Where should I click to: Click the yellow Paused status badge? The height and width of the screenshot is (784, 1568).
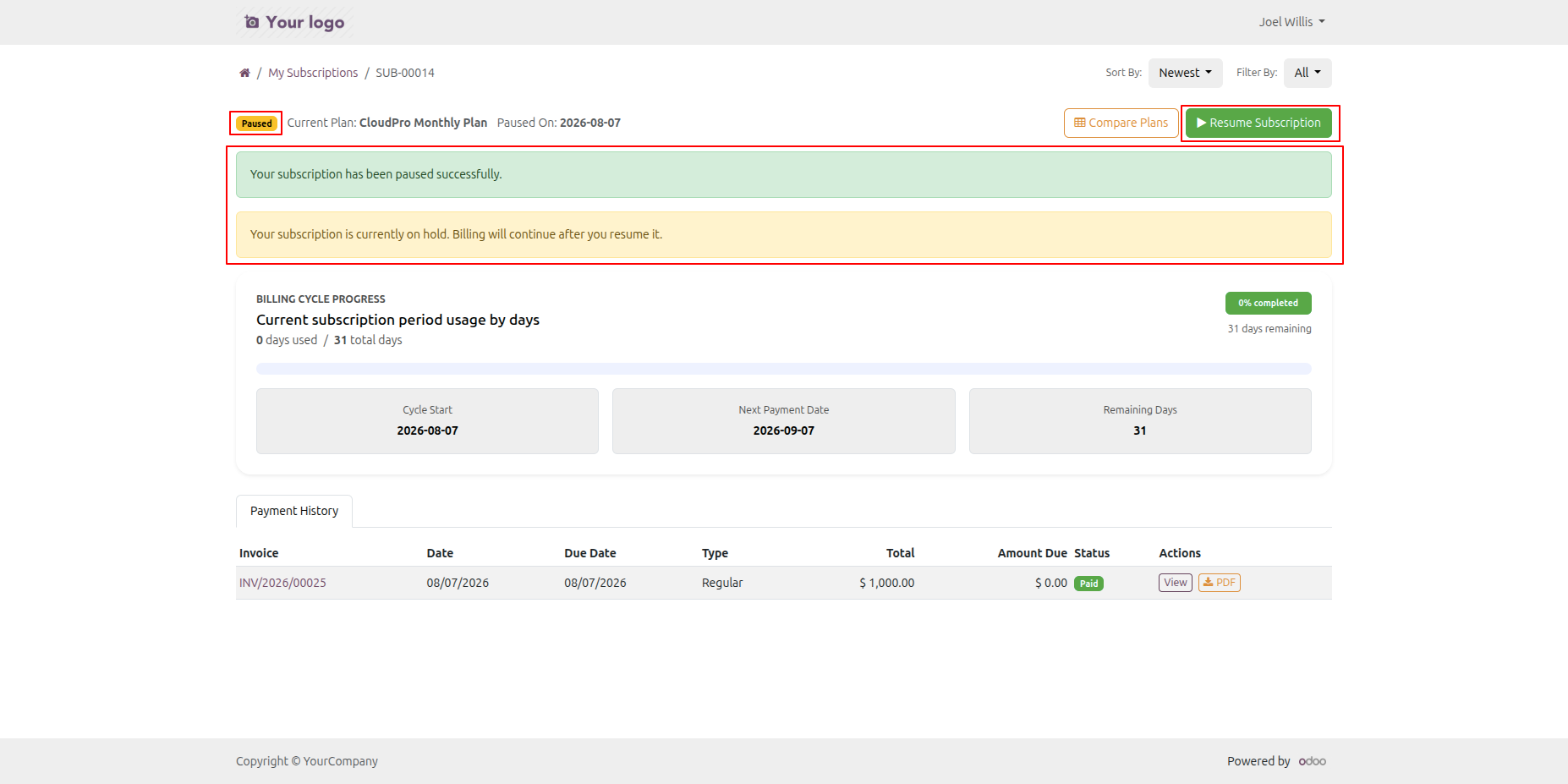pyautogui.click(x=256, y=123)
